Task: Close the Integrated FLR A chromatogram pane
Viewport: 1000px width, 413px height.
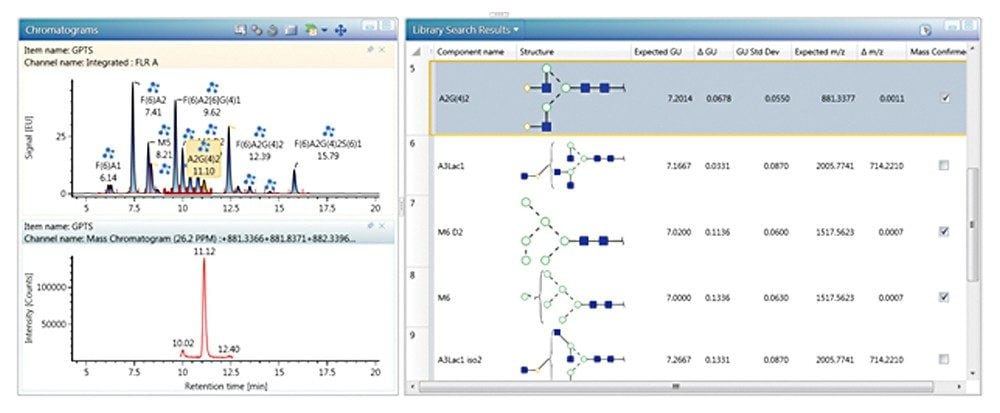Action: coord(382,49)
